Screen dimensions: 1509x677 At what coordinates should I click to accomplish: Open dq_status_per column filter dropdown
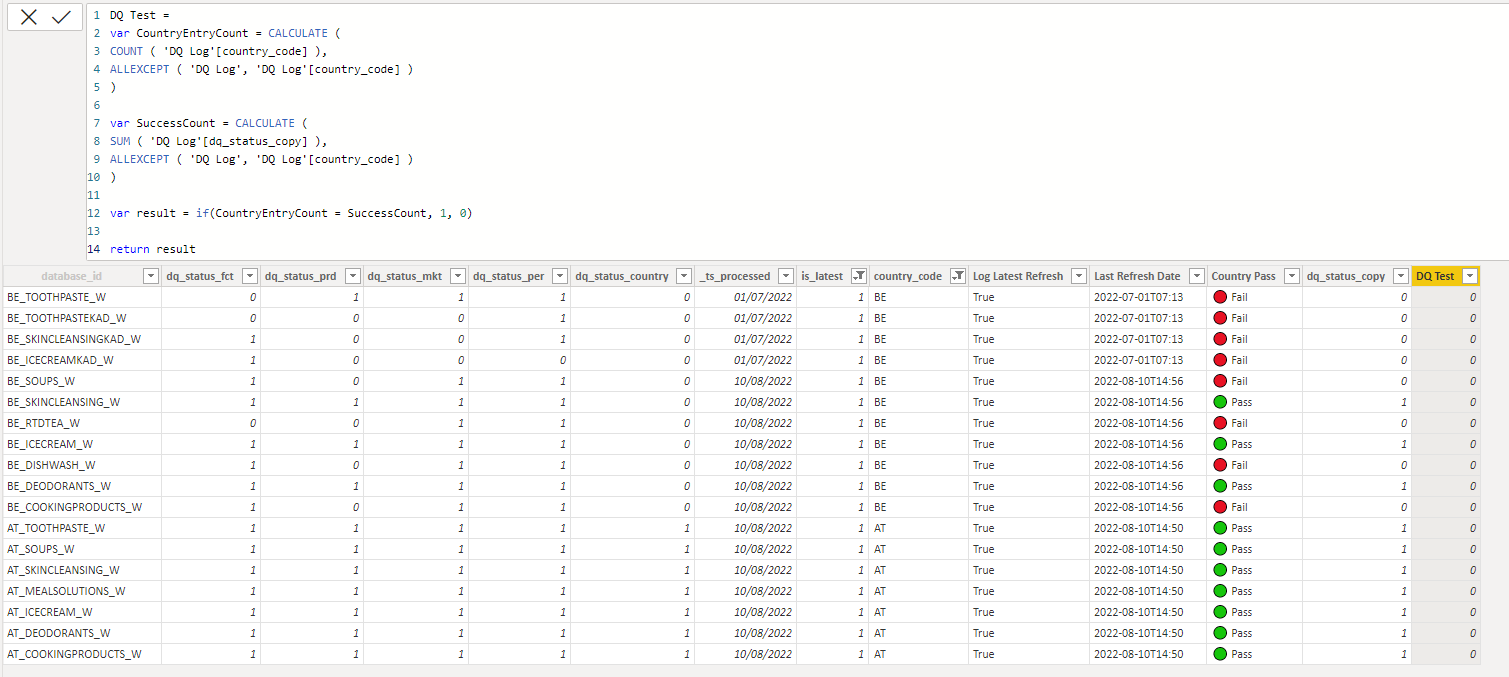pos(559,276)
